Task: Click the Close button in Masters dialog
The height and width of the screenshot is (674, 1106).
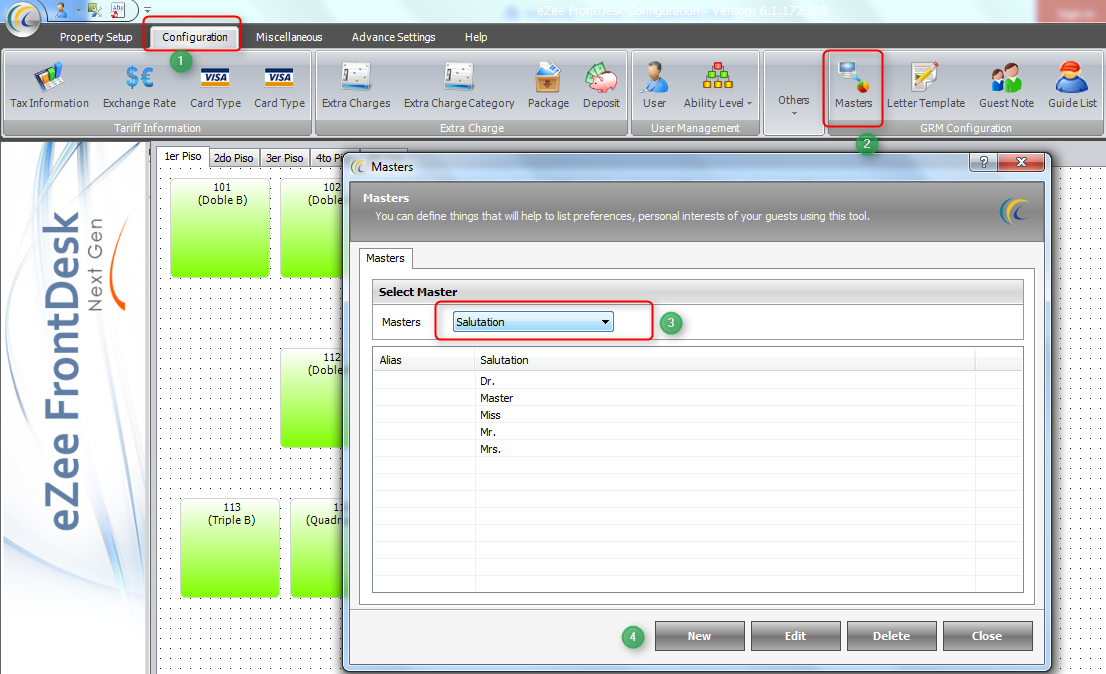Action: [x=987, y=636]
